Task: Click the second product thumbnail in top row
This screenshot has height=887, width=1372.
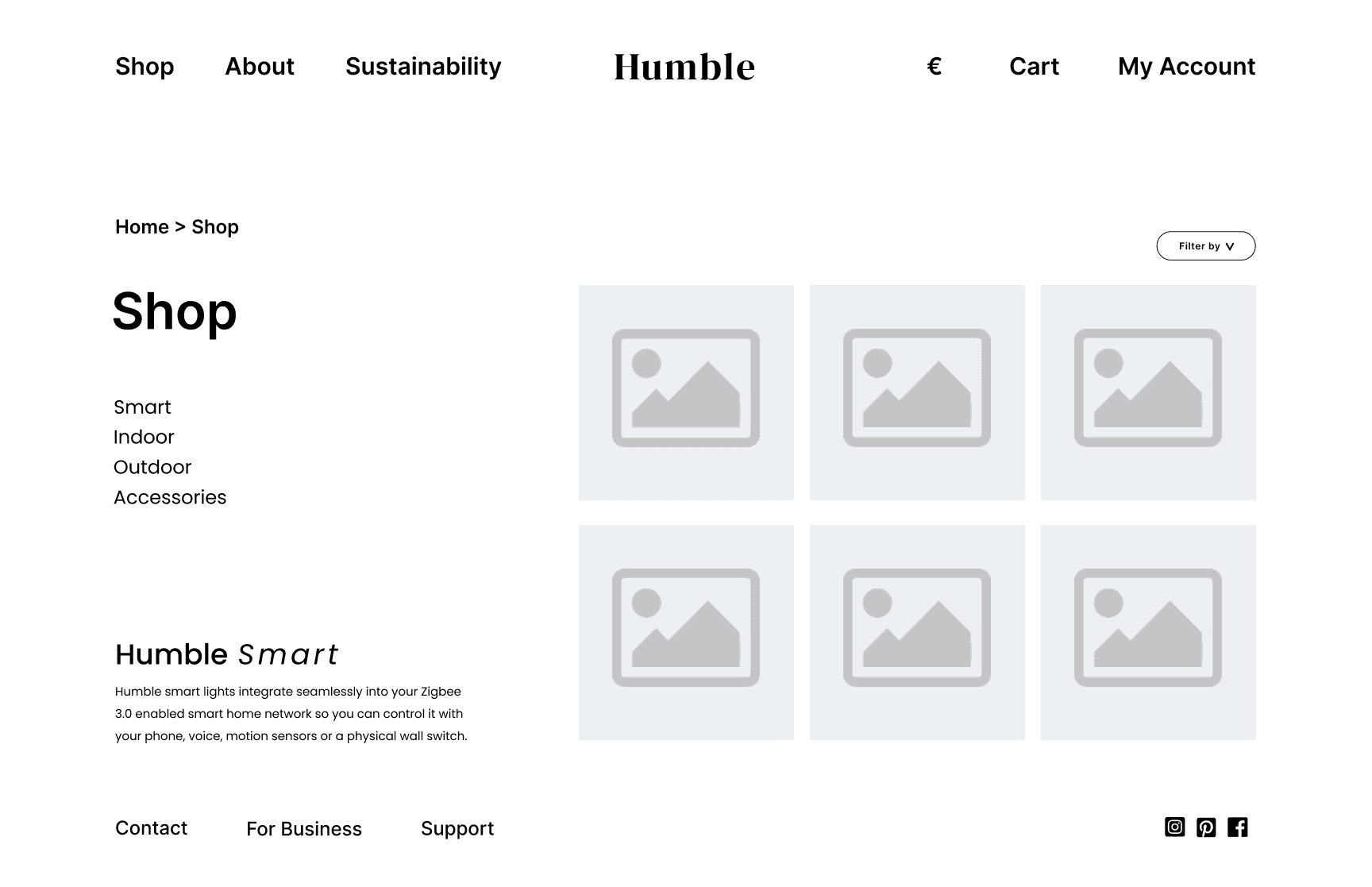Action: (x=916, y=388)
